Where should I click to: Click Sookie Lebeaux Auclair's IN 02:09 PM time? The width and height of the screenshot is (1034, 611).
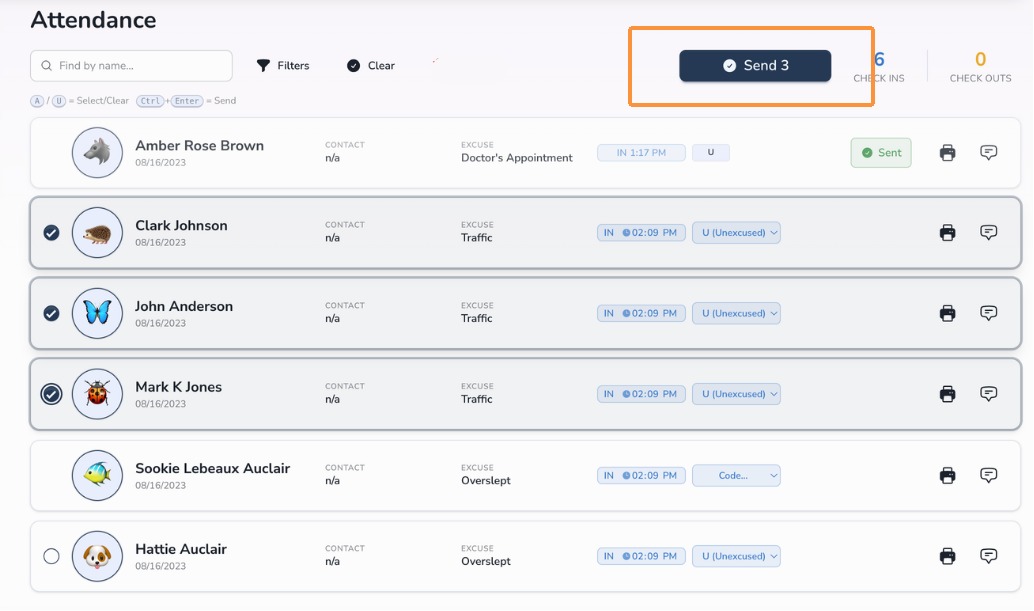(x=641, y=475)
